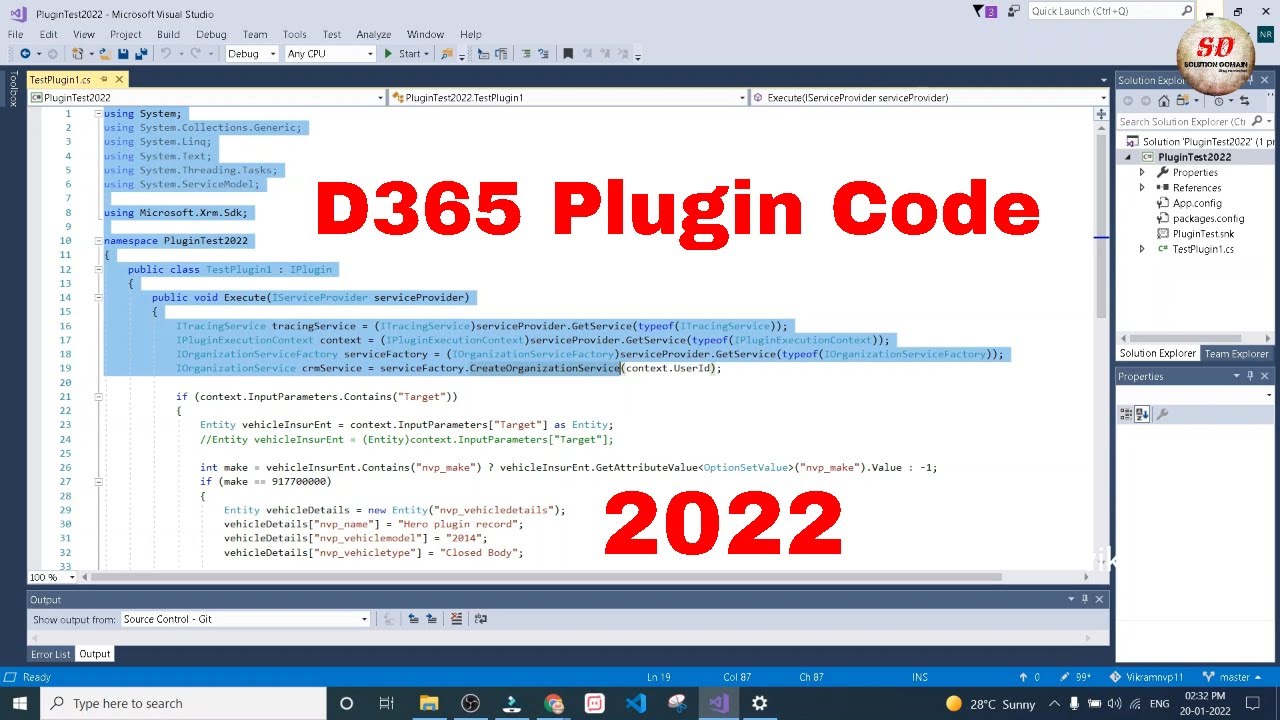Screen dimensions: 1280x720
Task: Open the Any CPU platform dropdown
Action: tap(329, 54)
